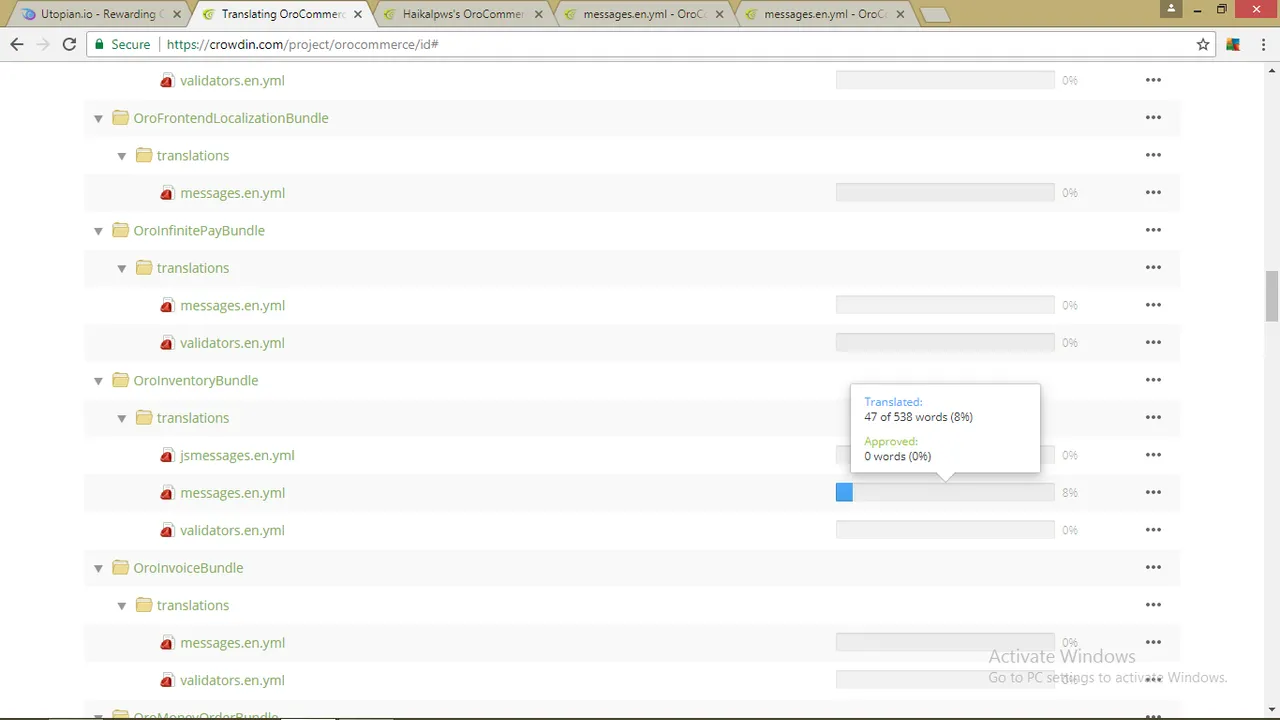This screenshot has width=1280, height=720.
Task: Click the OroInvoiceBundle folder icon
Action: click(x=120, y=568)
